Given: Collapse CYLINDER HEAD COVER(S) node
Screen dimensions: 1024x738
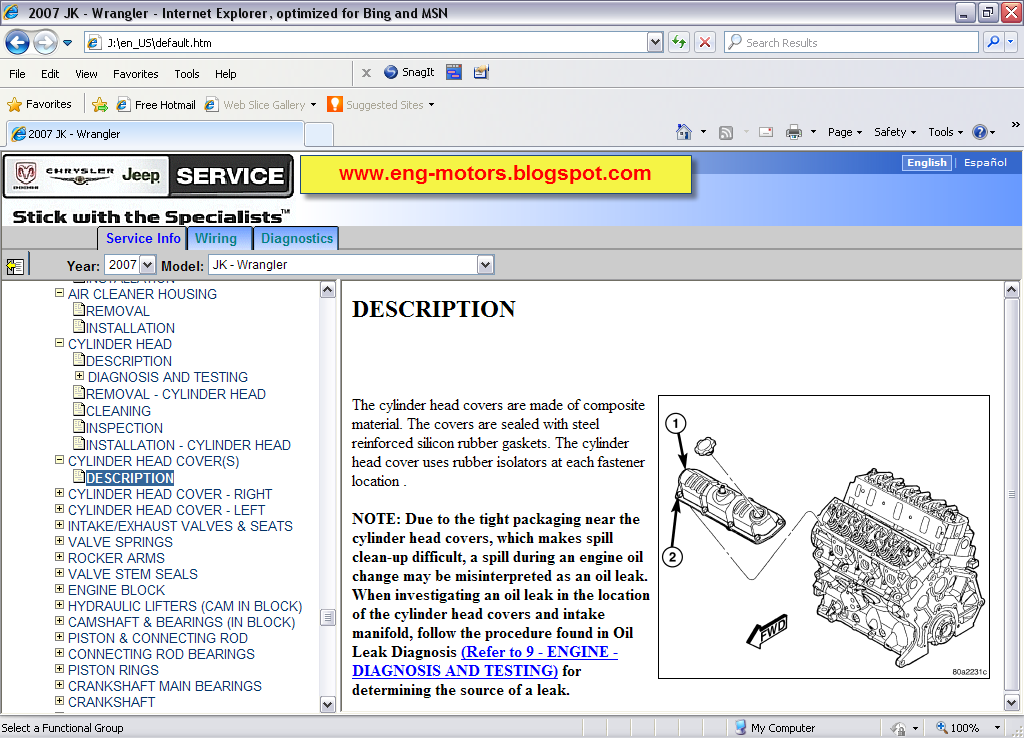Looking at the screenshot, I should coord(59,460).
